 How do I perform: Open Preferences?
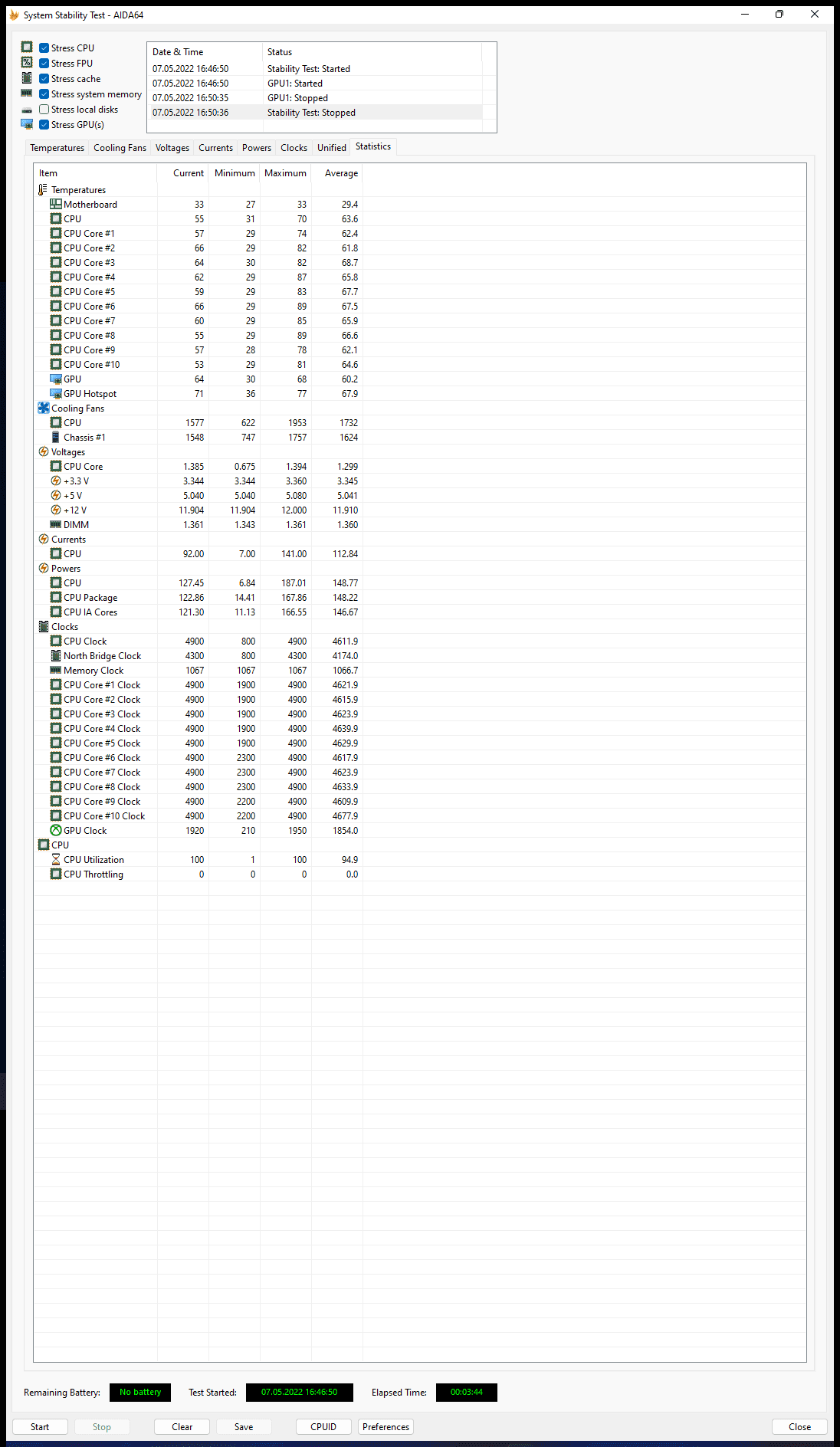386,1426
